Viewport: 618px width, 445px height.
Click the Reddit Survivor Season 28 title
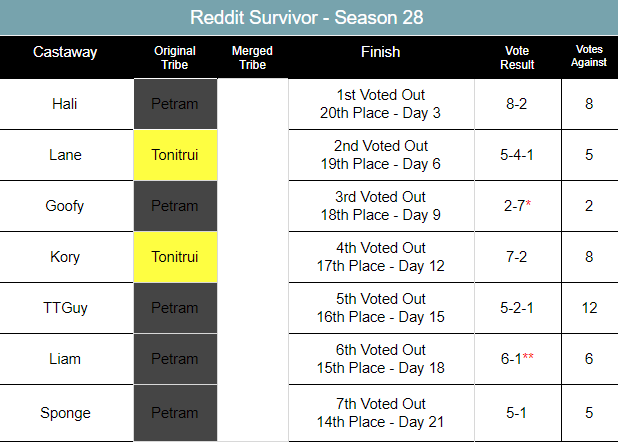click(x=308, y=18)
